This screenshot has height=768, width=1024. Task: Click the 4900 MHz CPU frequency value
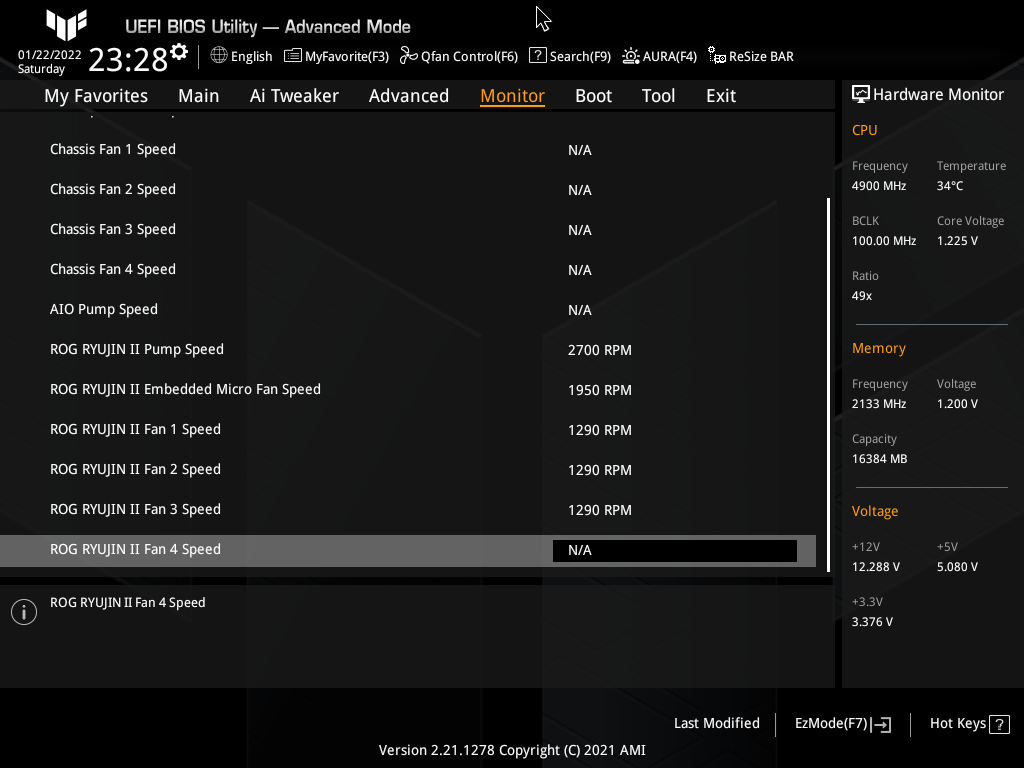tap(879, 186)
